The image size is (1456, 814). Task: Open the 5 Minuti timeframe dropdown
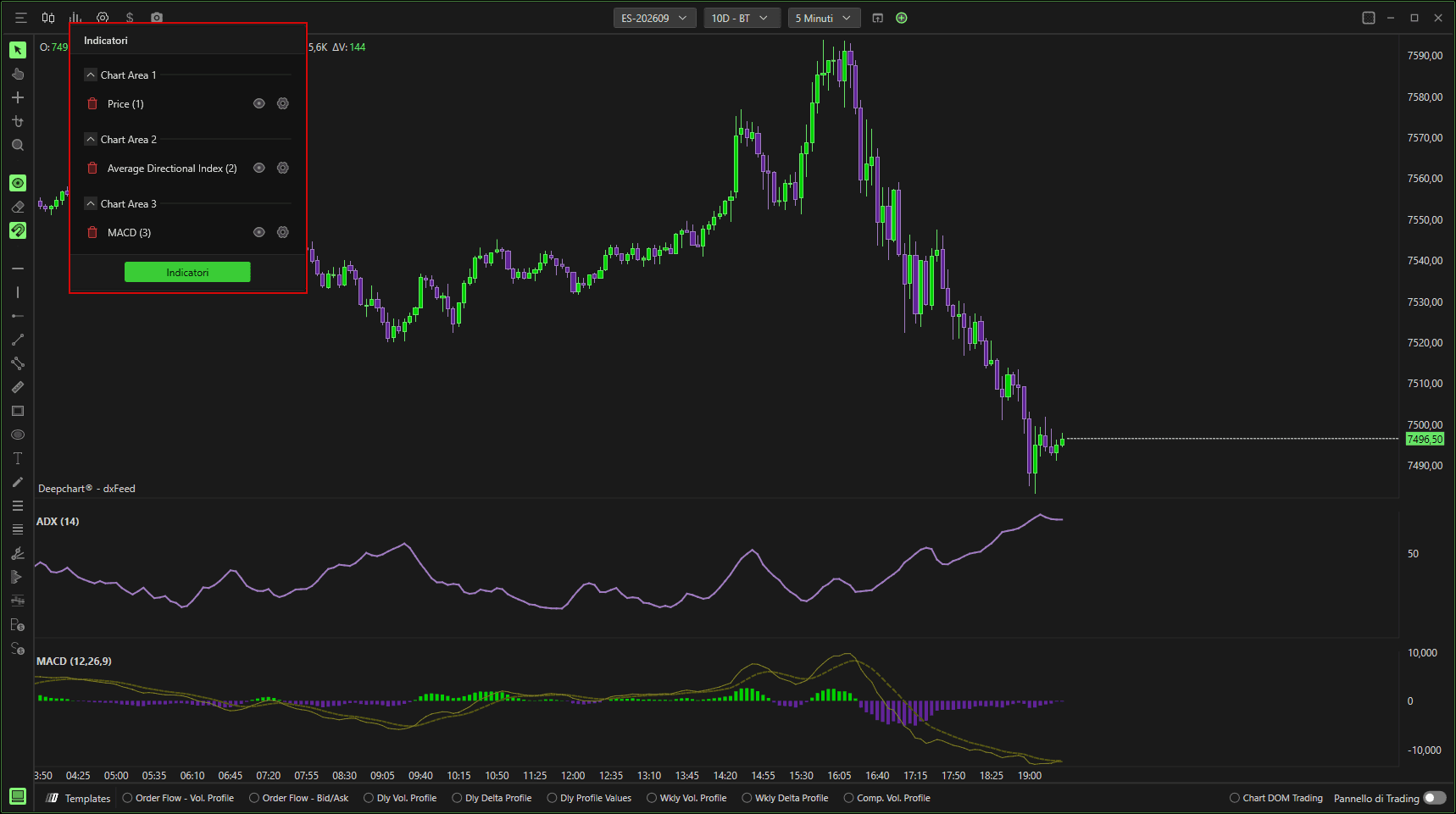[x=825, y=18]
